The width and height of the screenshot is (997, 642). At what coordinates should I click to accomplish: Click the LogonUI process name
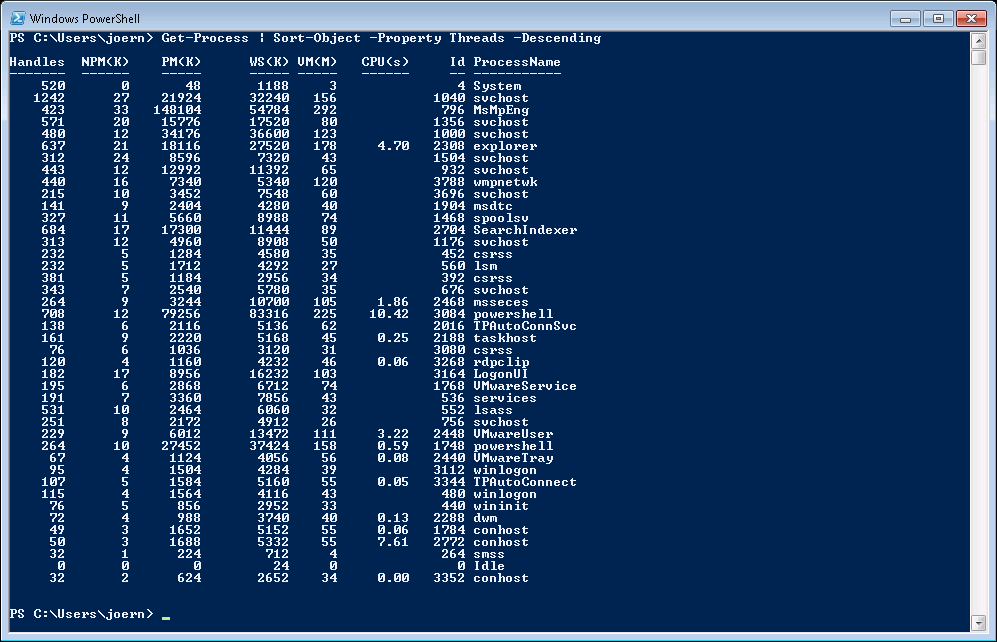pyautogui.click(x=501, y=374)
